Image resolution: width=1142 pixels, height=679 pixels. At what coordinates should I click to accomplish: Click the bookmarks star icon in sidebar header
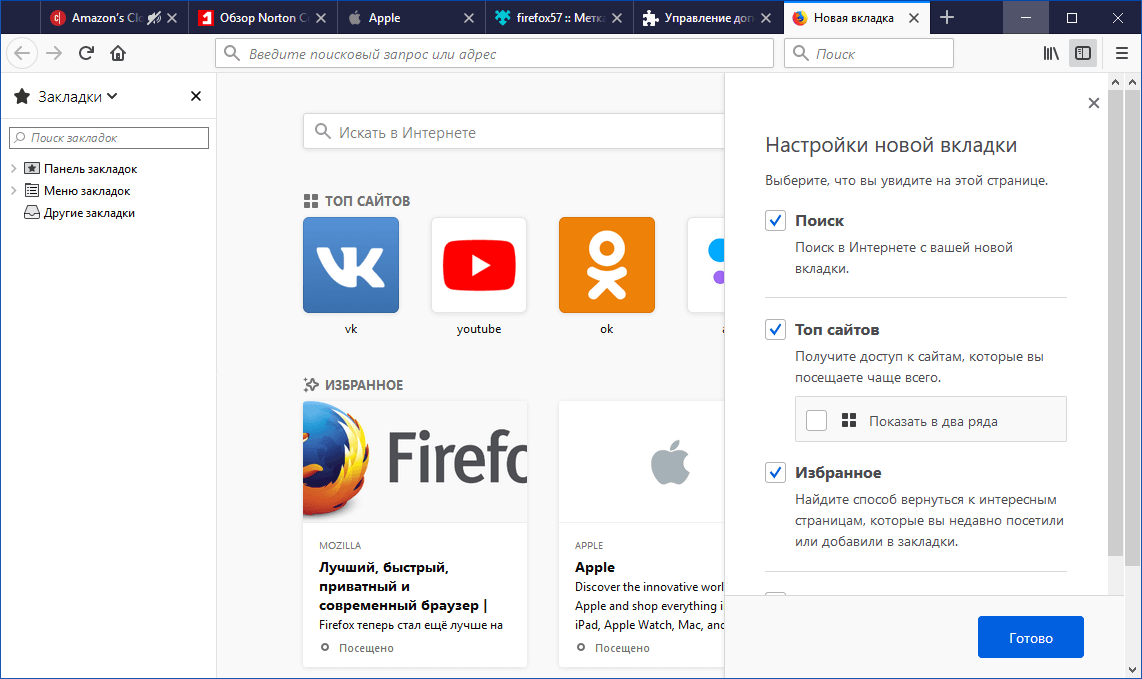22,96
